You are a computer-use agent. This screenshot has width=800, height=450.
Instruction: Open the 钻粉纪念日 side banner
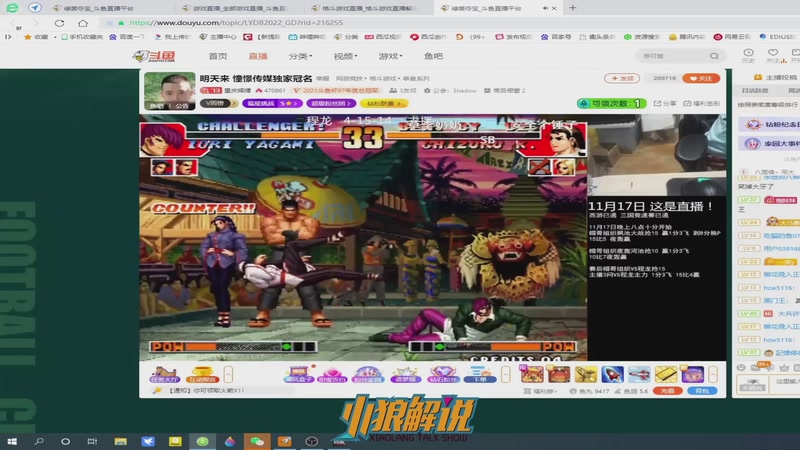coord(769,124)
